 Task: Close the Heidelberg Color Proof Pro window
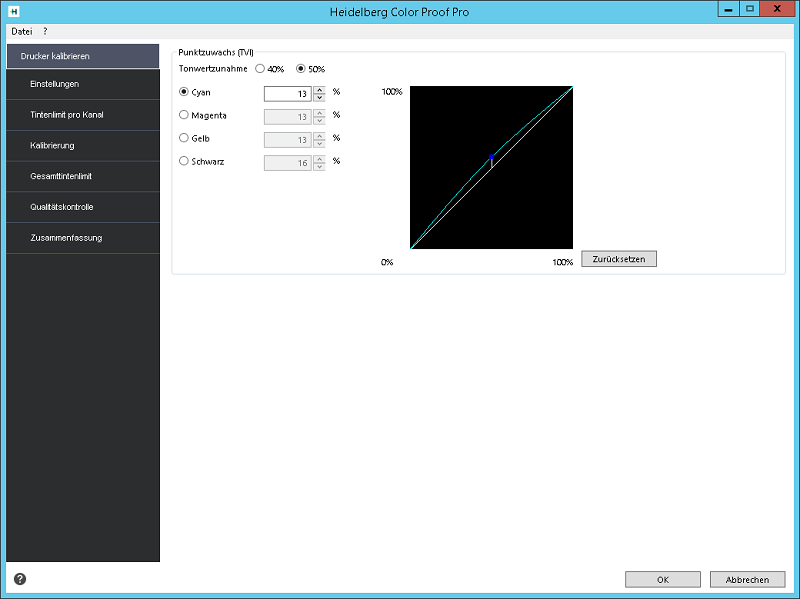tap(777, 9)
